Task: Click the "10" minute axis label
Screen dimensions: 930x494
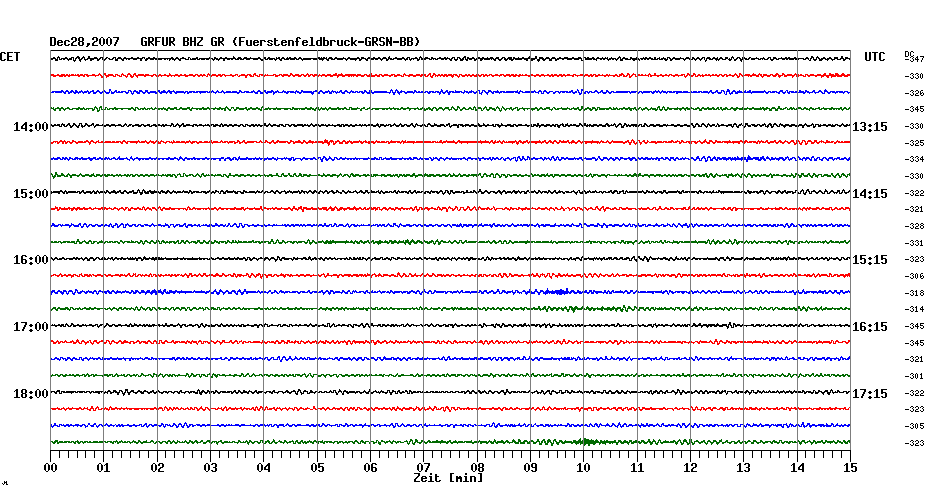Action: pyautogui.click(x=584, y=468)
